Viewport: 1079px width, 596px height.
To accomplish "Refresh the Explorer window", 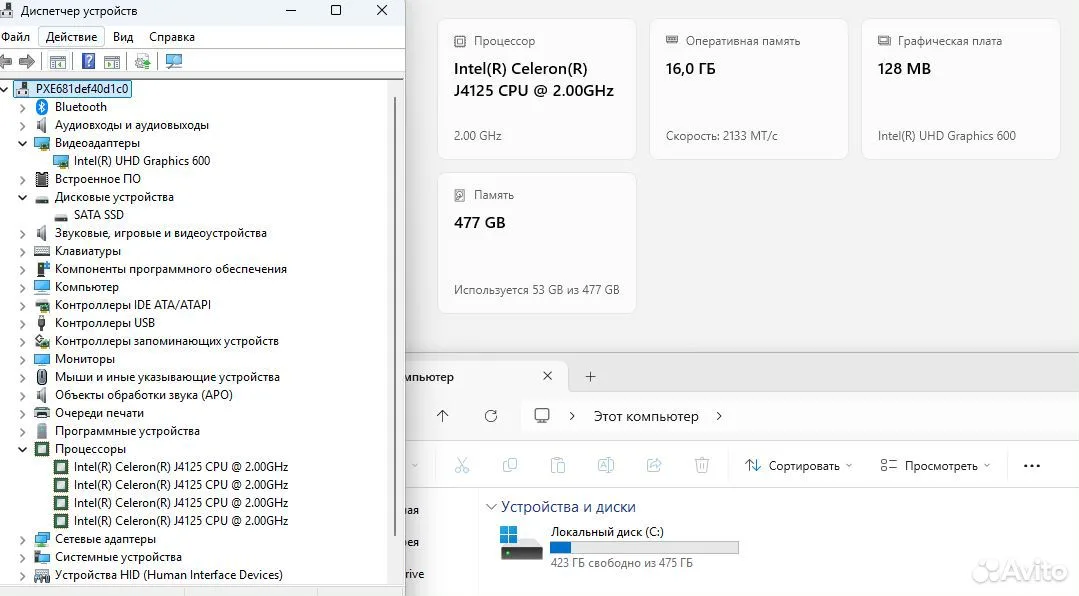I will coord(491,416).
